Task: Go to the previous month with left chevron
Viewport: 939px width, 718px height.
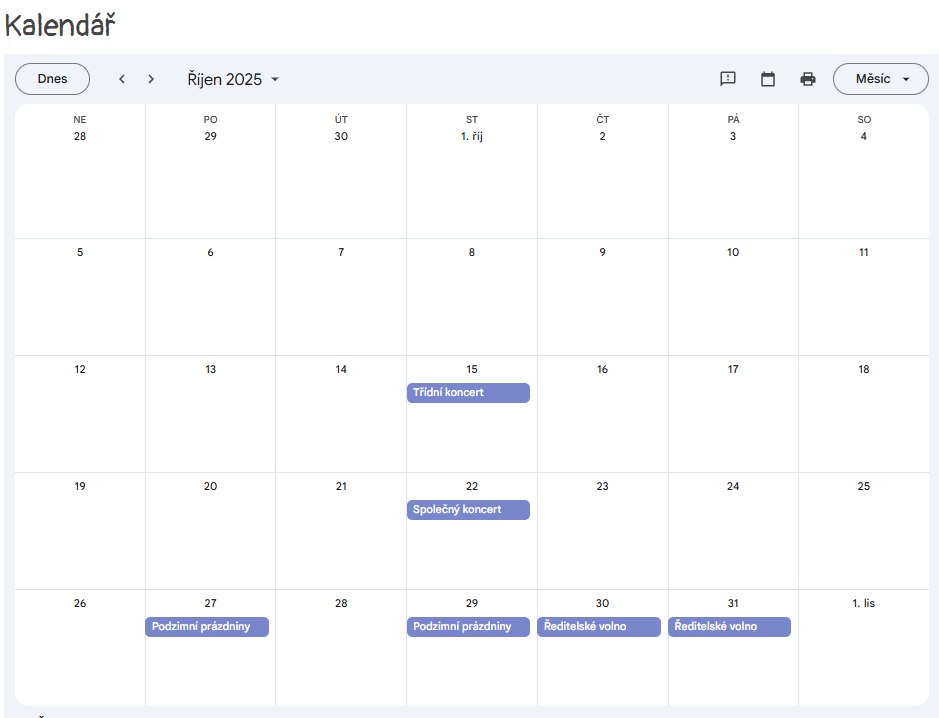Action: point(122,79)
